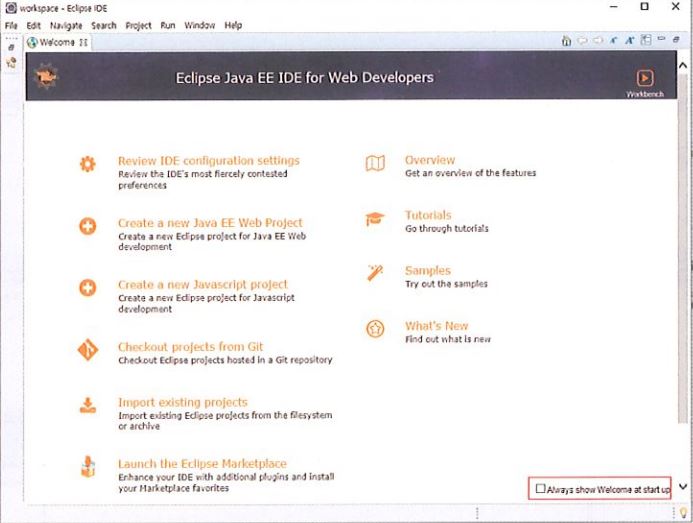693x523 pixels.
Task: Click the Samples magic wand icon
Action: (x=375, y=273)
